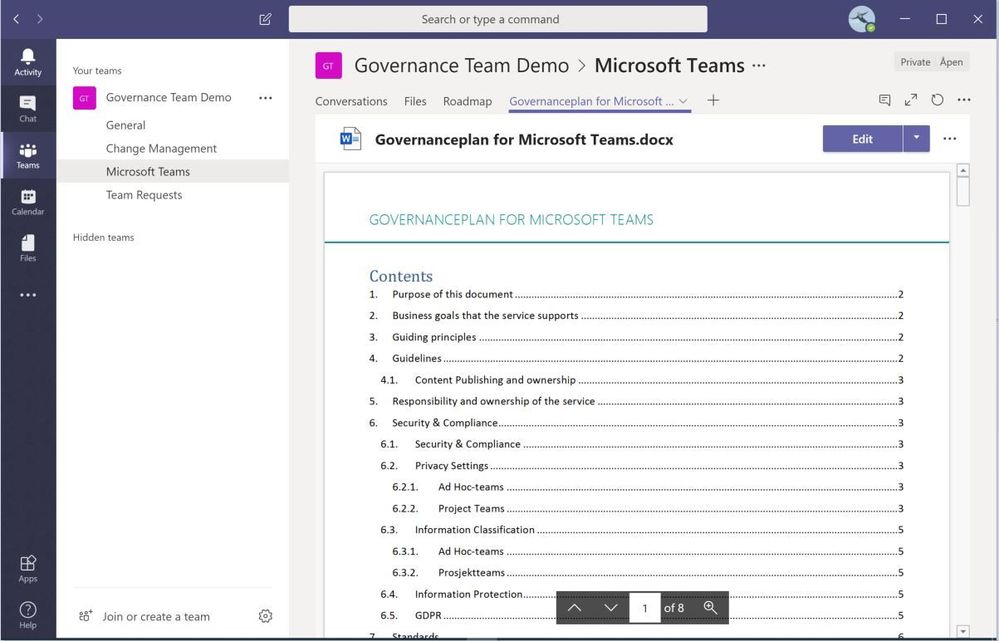Start a new chat with compose icon

click(x=265, y=19)
